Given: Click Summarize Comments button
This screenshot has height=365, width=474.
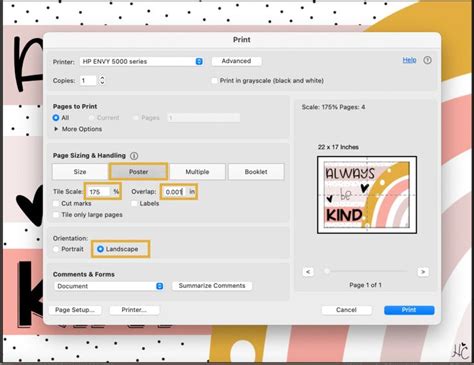Looking at the screenshot, I should [x=212, y=286].
